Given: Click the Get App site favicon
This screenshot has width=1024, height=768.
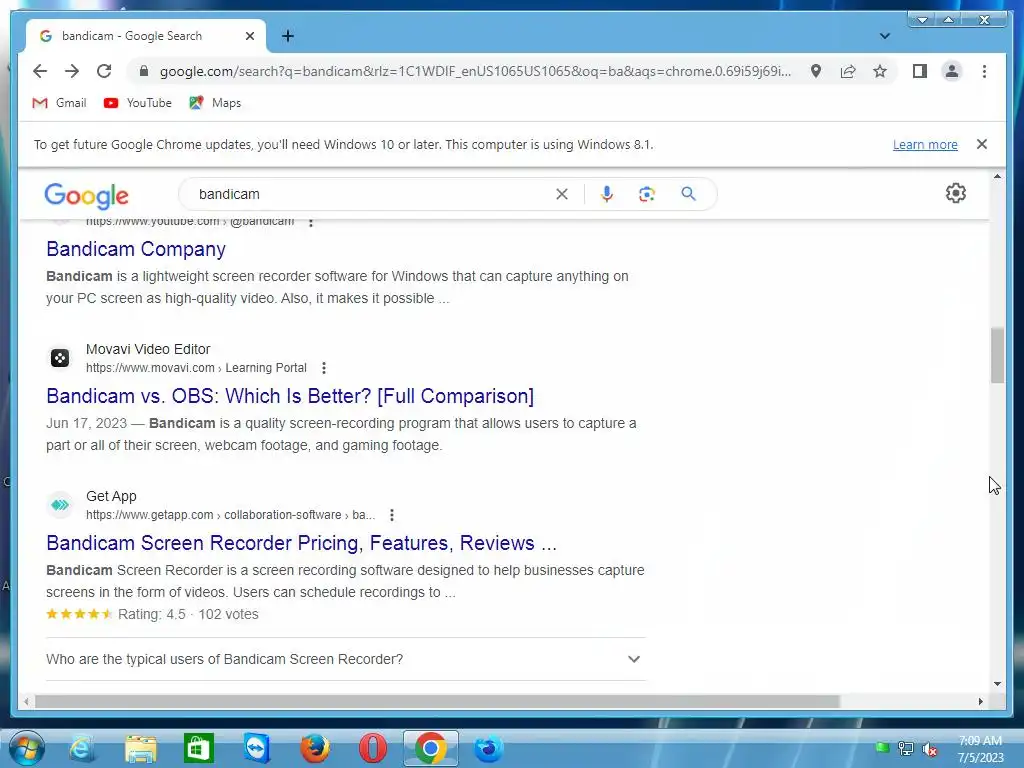Looking at the screenshot, I should tap(60, 505).
